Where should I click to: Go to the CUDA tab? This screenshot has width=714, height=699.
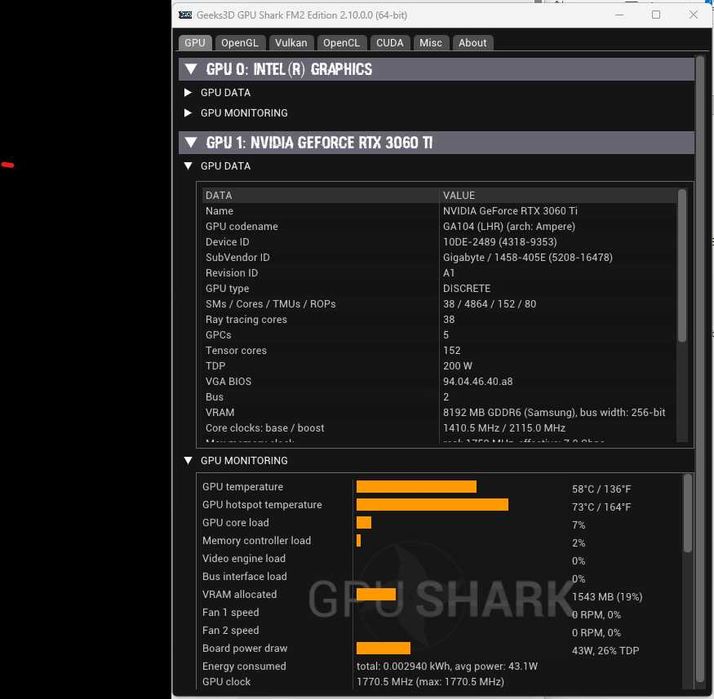tap(390, 43)
